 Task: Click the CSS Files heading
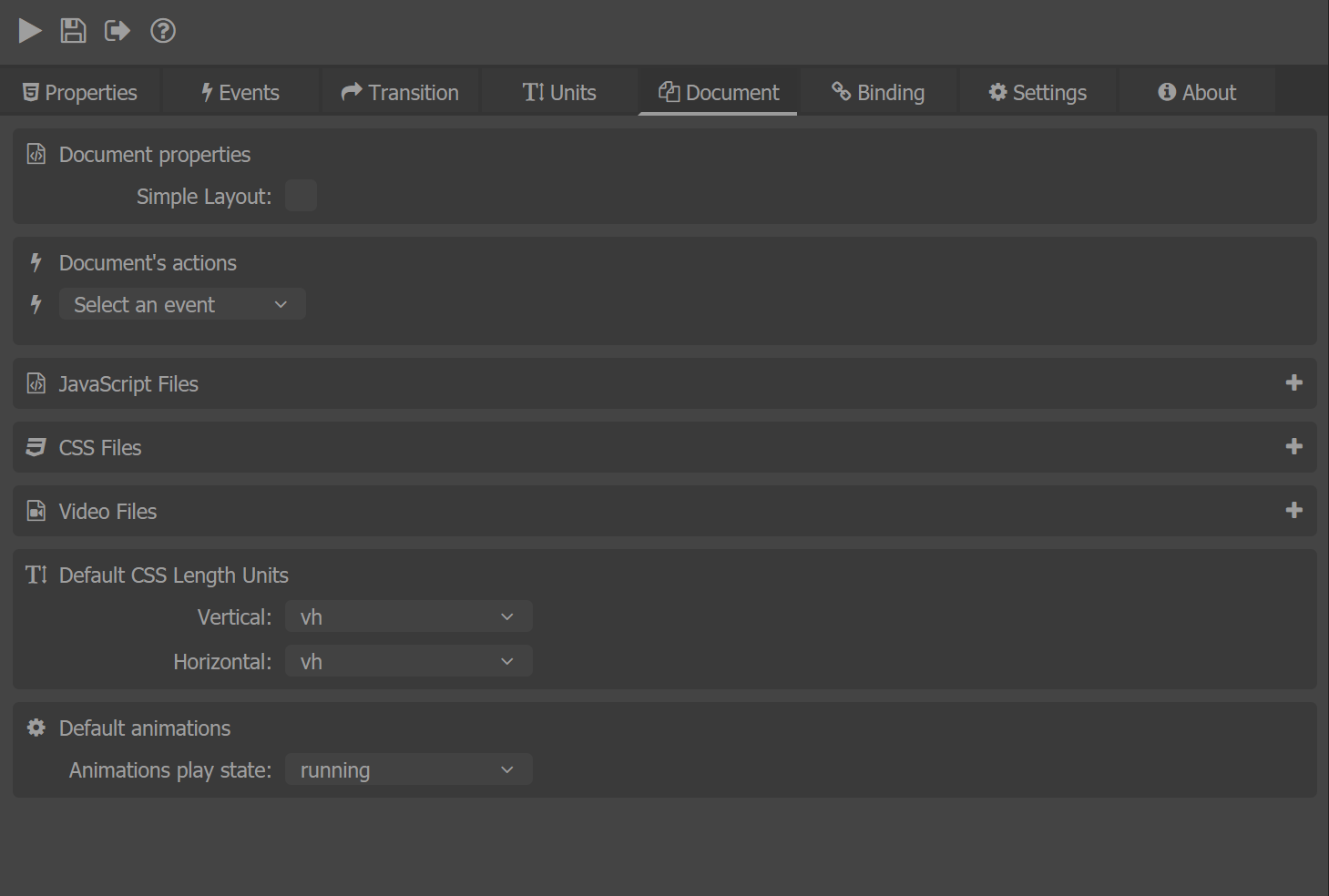pyautogui.click(x=100, y=447)
